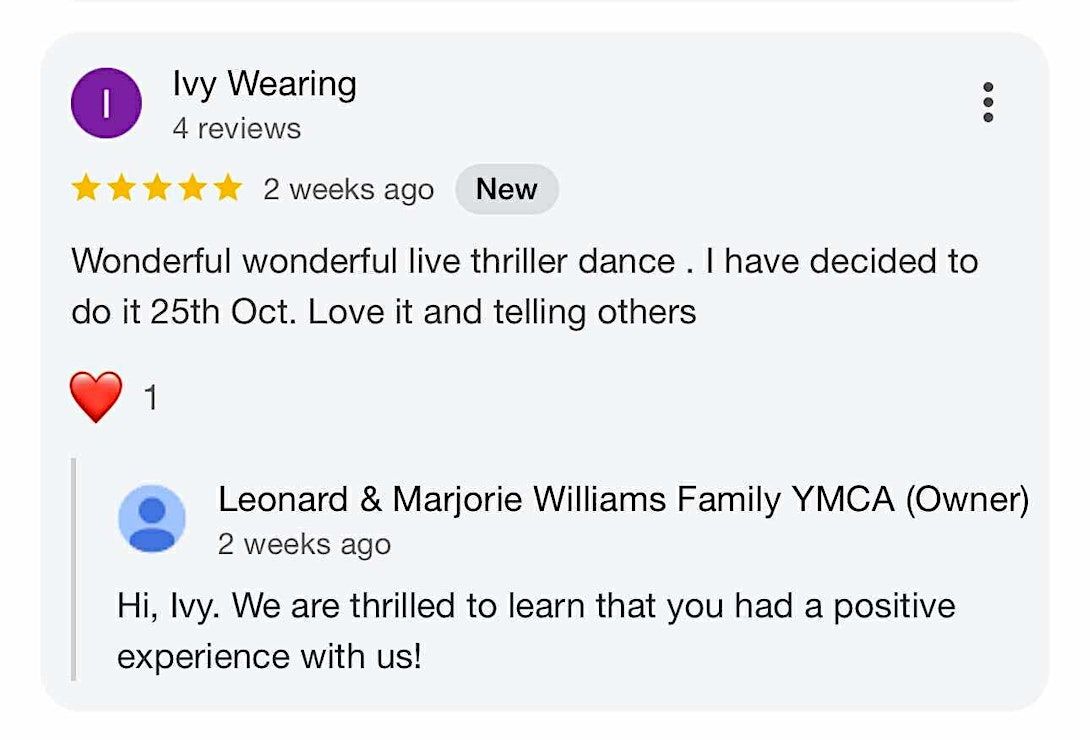Click the fourth yellow rating star
Viewport: 1090px width, 740px height.
tap(192, 188)
